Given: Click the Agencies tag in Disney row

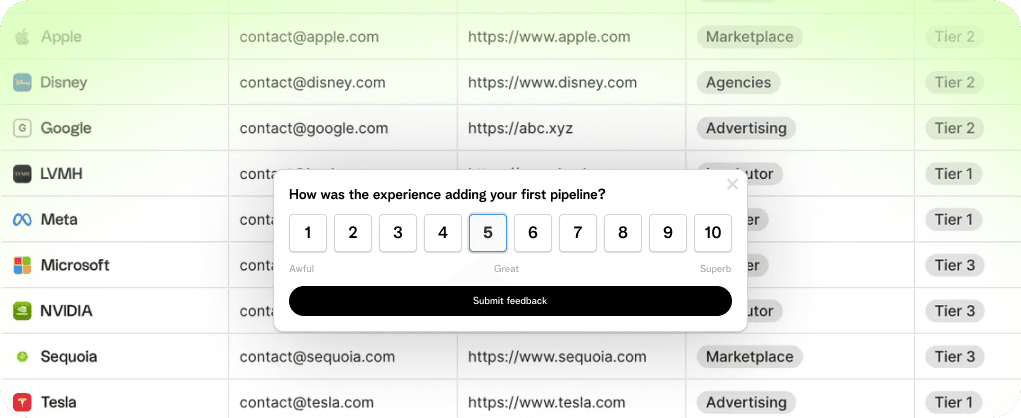Looking at the screenshot, I should 738,83.
